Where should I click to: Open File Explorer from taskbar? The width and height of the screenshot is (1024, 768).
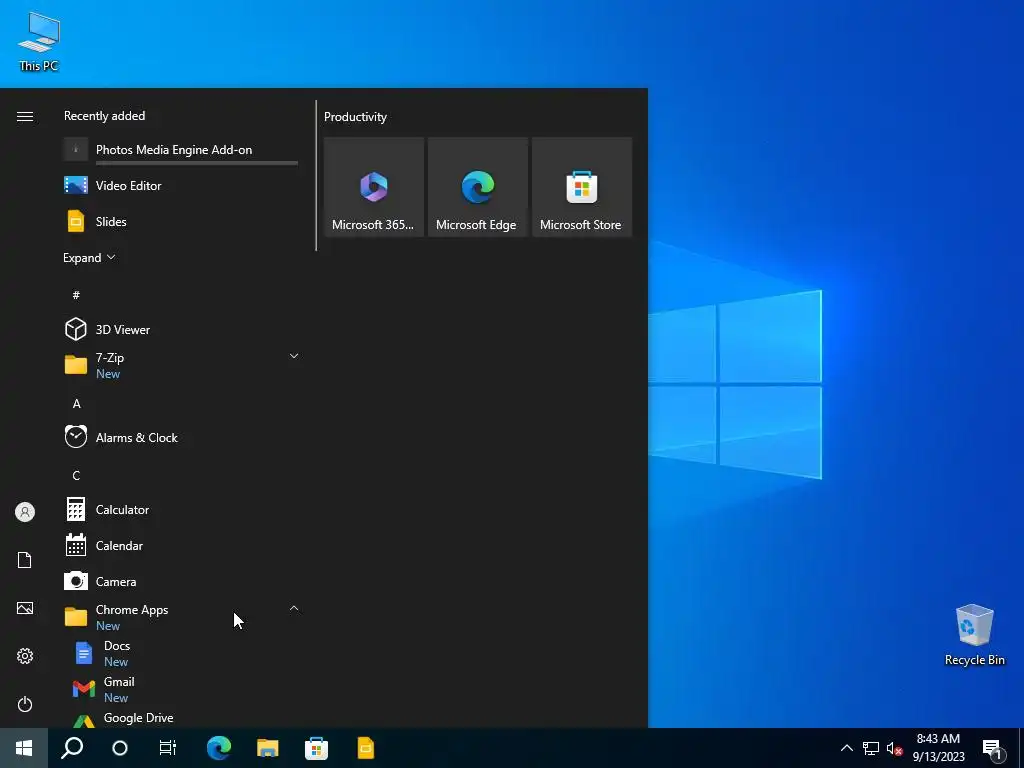click(268, 748)
